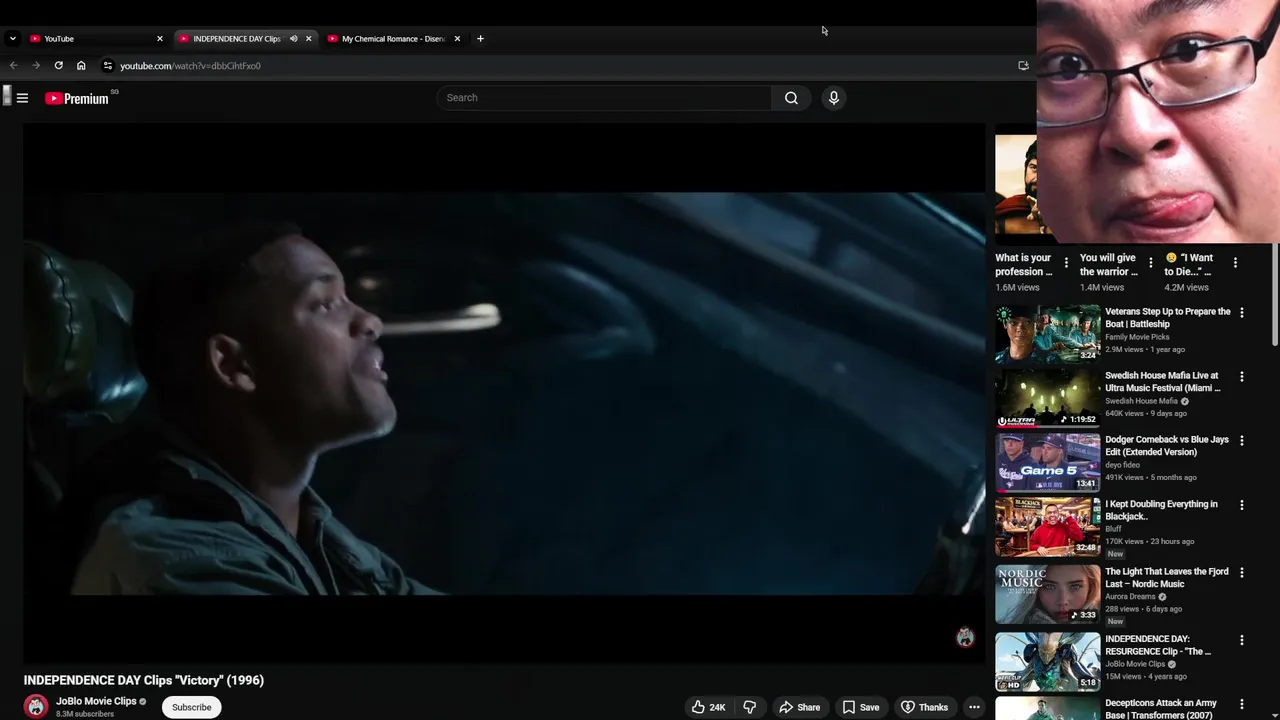The height and width of the screenshot is (720, 1280).
Task: Close the My Chemical Romance tab
Action: pyautogui.click(x=457, y=39)
